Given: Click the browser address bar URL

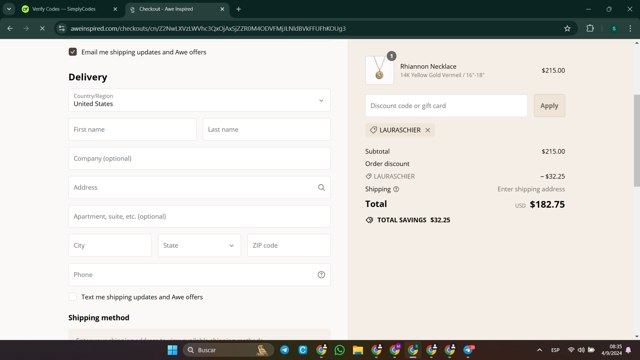Looking at the screenshot, I should click(x=208, y=29).
